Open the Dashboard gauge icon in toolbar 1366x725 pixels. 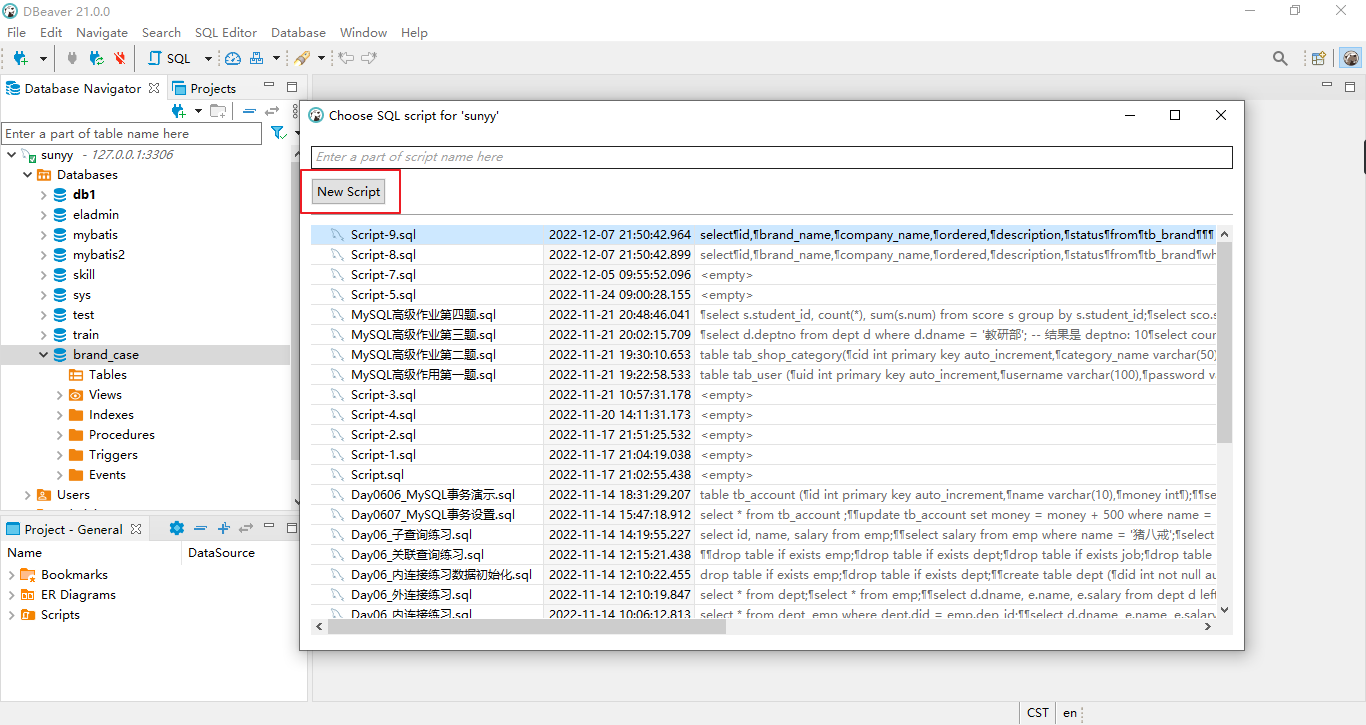pos(233,58)
